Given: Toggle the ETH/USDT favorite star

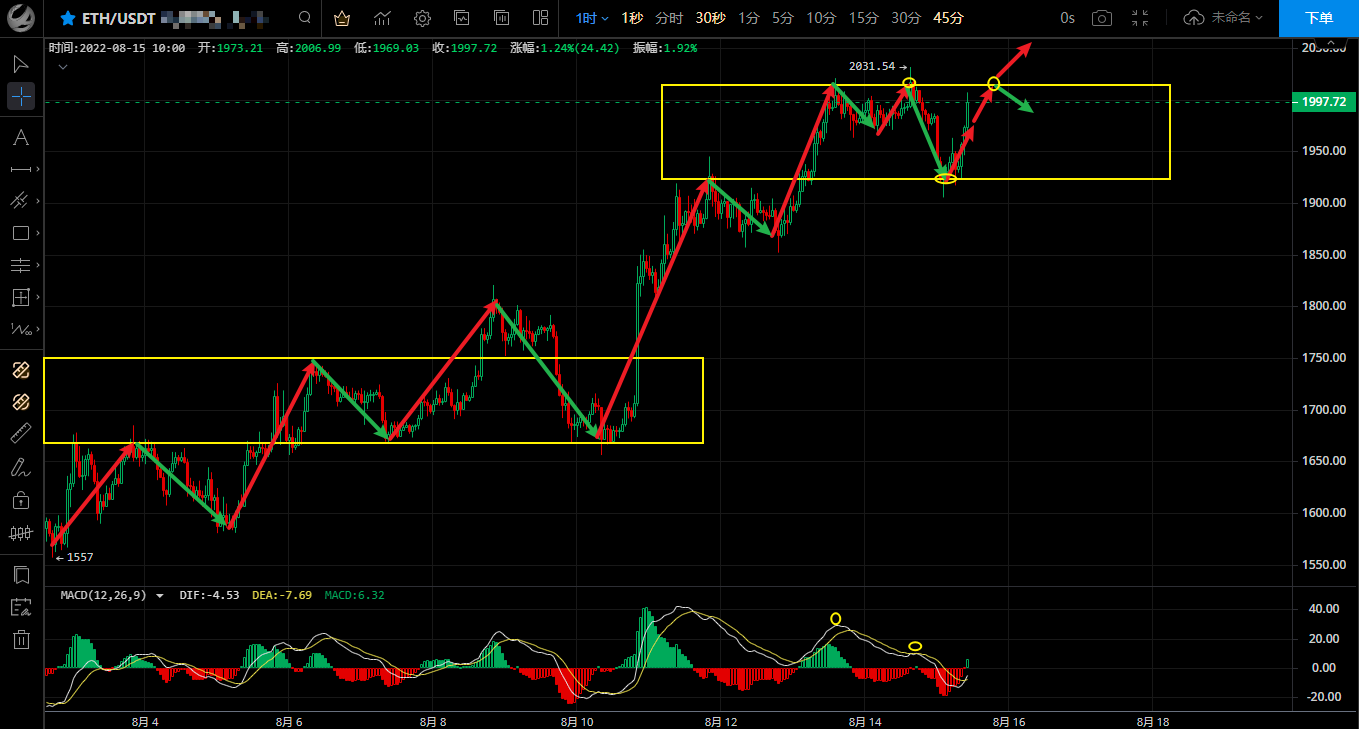Looking at the screenshot, I should point(68,18).
